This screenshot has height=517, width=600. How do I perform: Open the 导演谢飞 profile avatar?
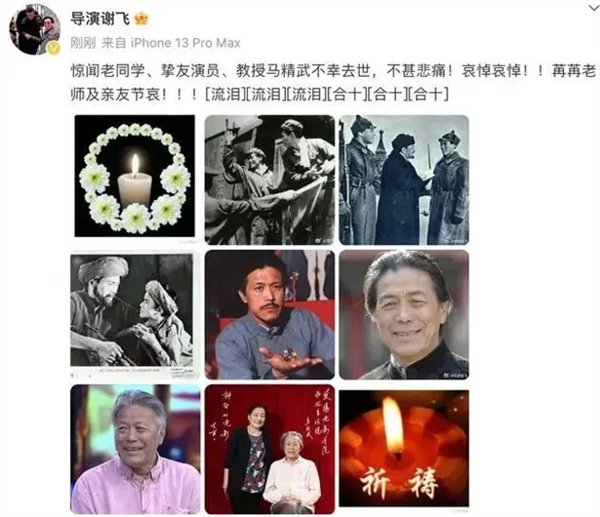pyautogui.click(x=34, y=29)
